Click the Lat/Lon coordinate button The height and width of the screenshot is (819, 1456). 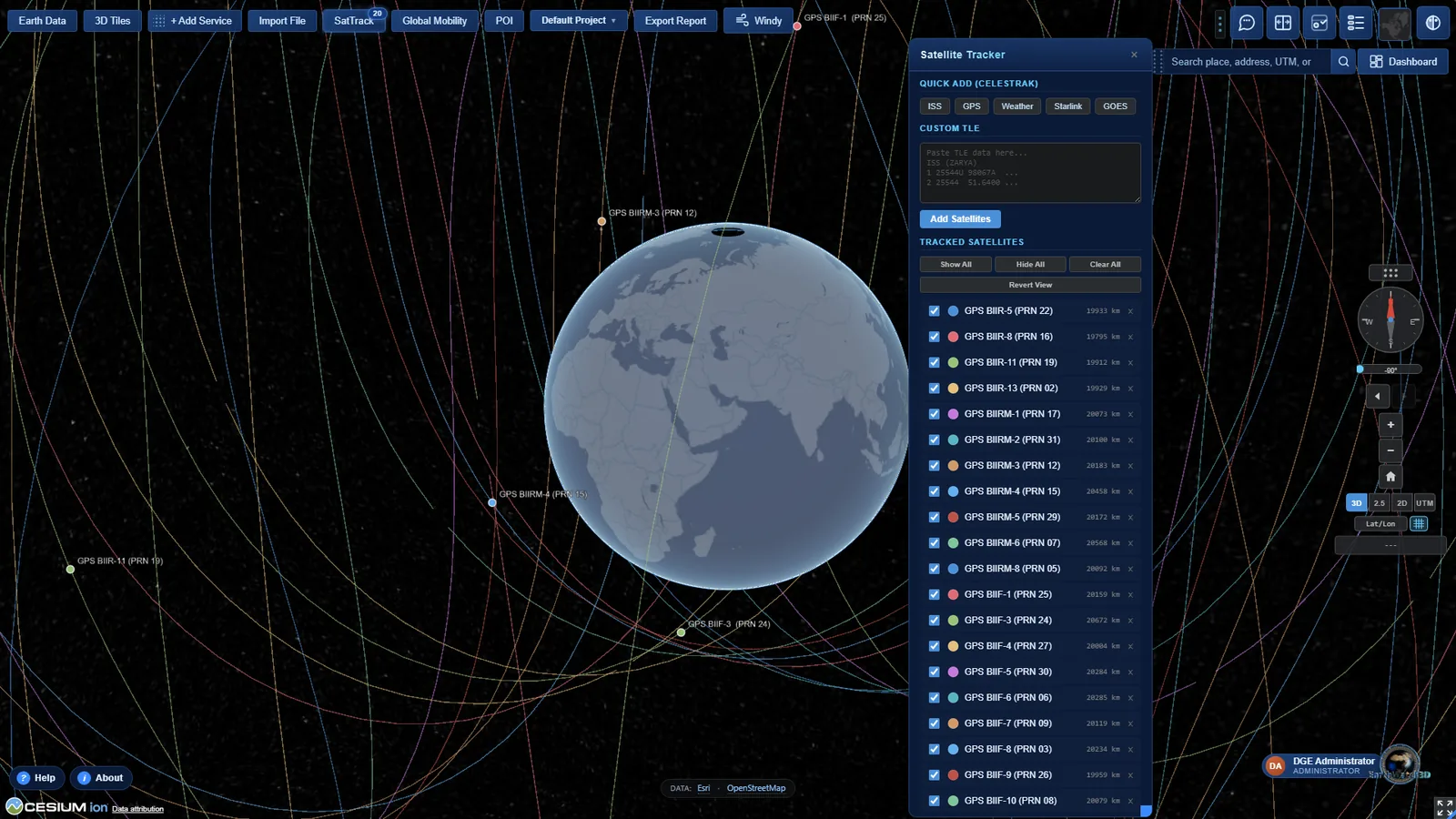(x=1380, y=524)
